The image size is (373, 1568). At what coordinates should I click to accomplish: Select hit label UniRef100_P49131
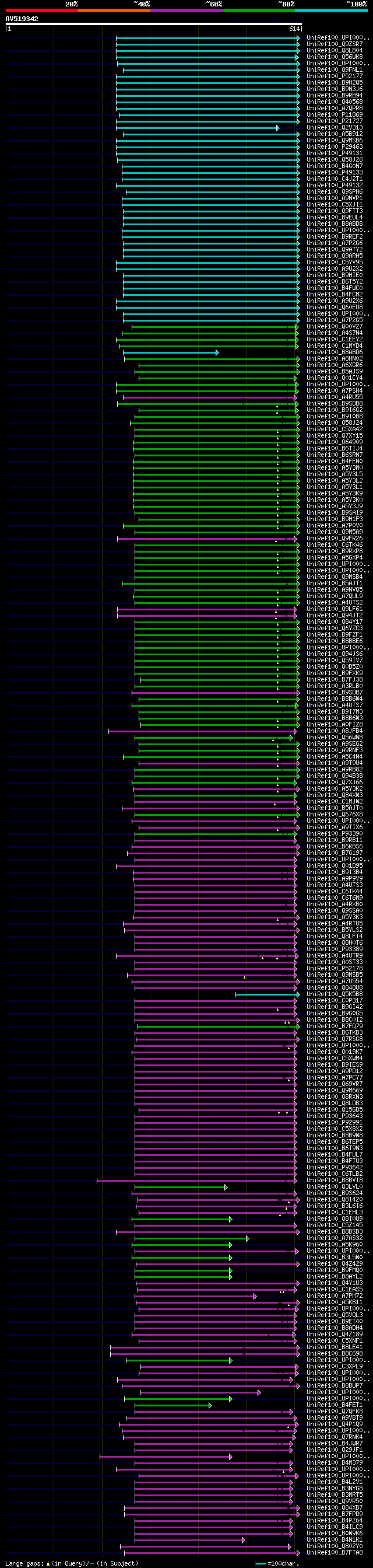coord(335,153)
